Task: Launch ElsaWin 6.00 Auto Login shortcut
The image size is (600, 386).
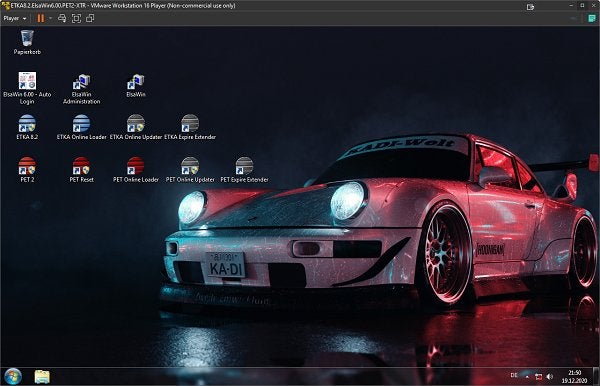Action: click(x=27, y=88)
